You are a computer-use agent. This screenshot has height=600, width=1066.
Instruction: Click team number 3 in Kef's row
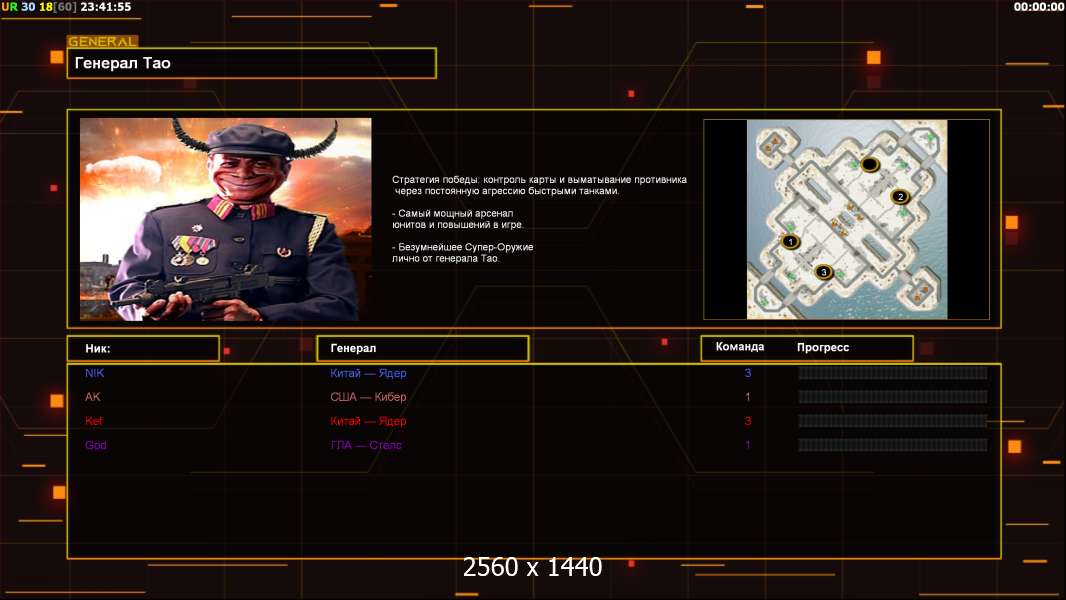tap(748, 421)
